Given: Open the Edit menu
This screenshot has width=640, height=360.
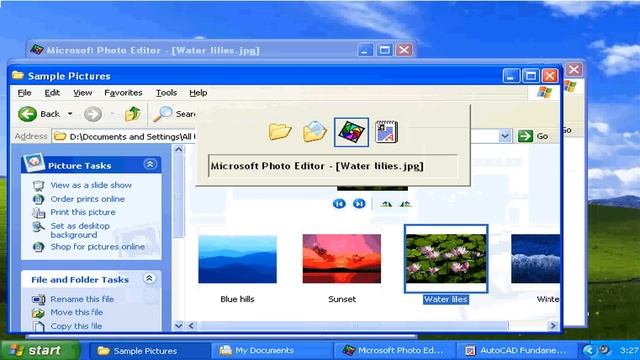Looking at the screenshot, I should point(52,93).
